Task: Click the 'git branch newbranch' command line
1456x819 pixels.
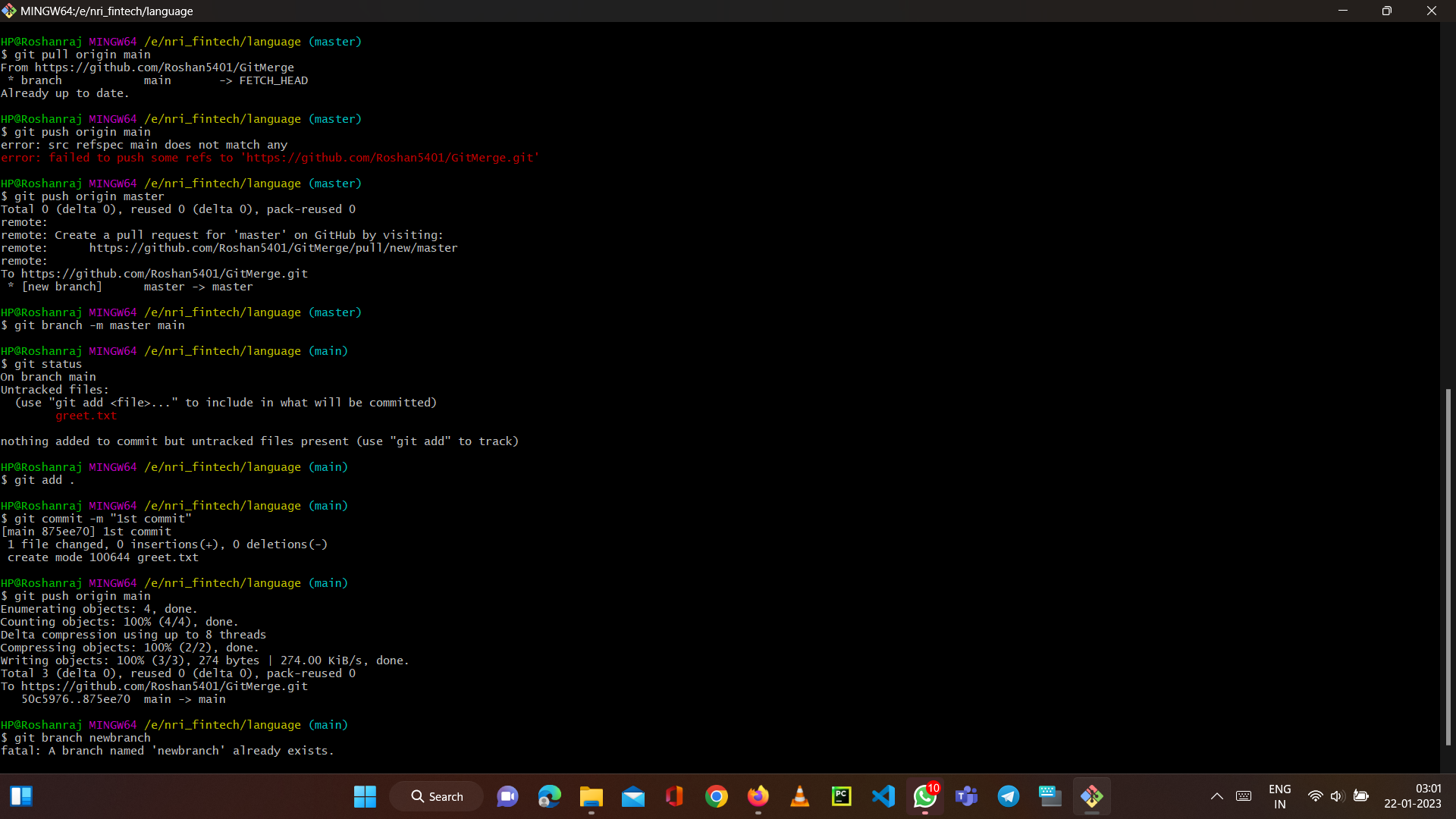Action: point(76,738)
